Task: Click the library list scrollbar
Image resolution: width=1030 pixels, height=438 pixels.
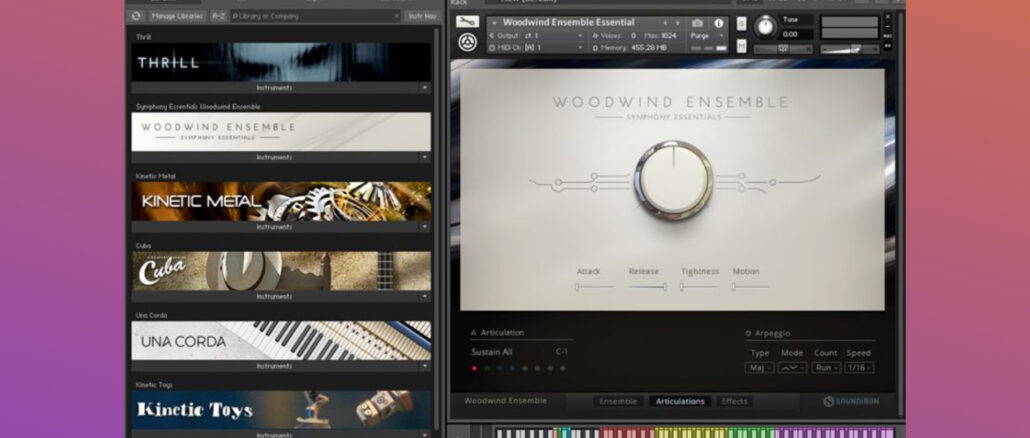Action: [437, 230]
